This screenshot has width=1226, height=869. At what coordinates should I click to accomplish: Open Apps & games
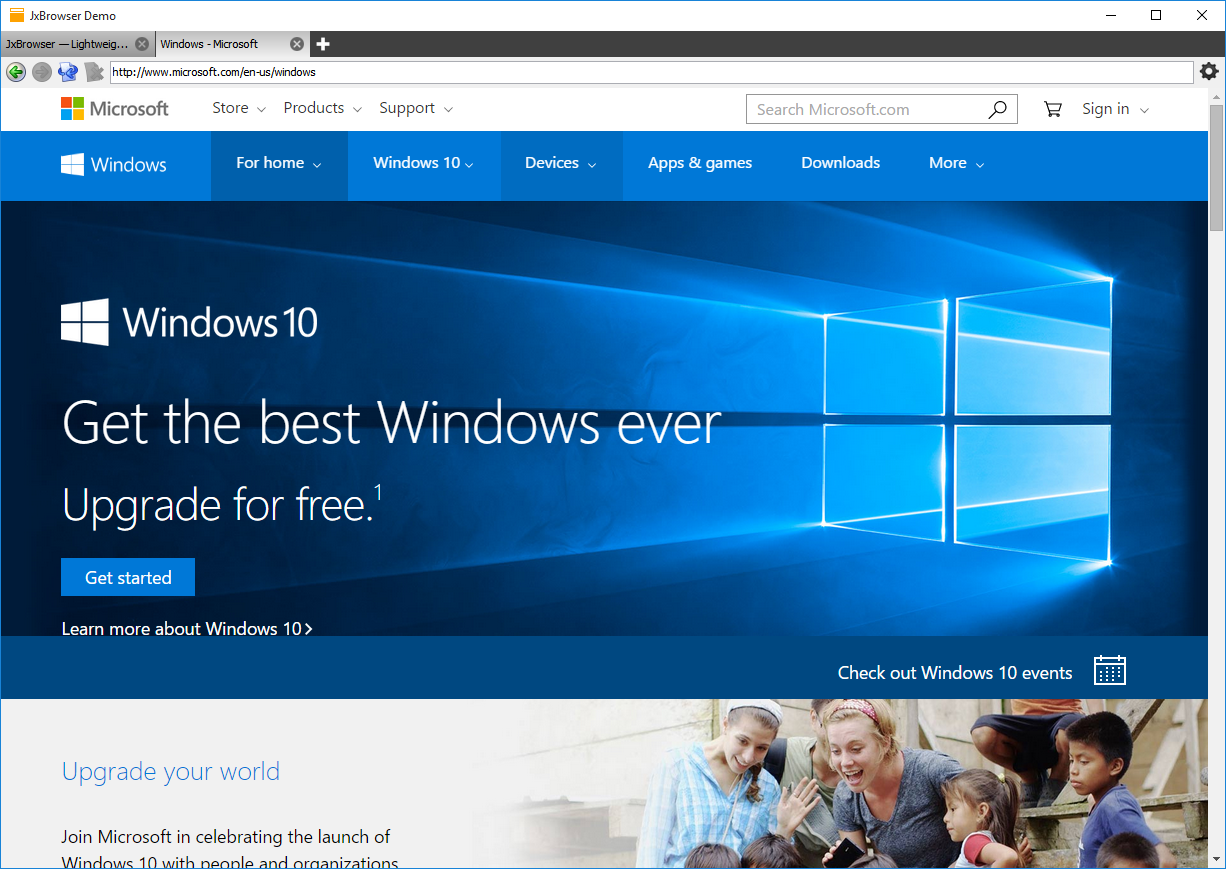click(x=700, y=163)
